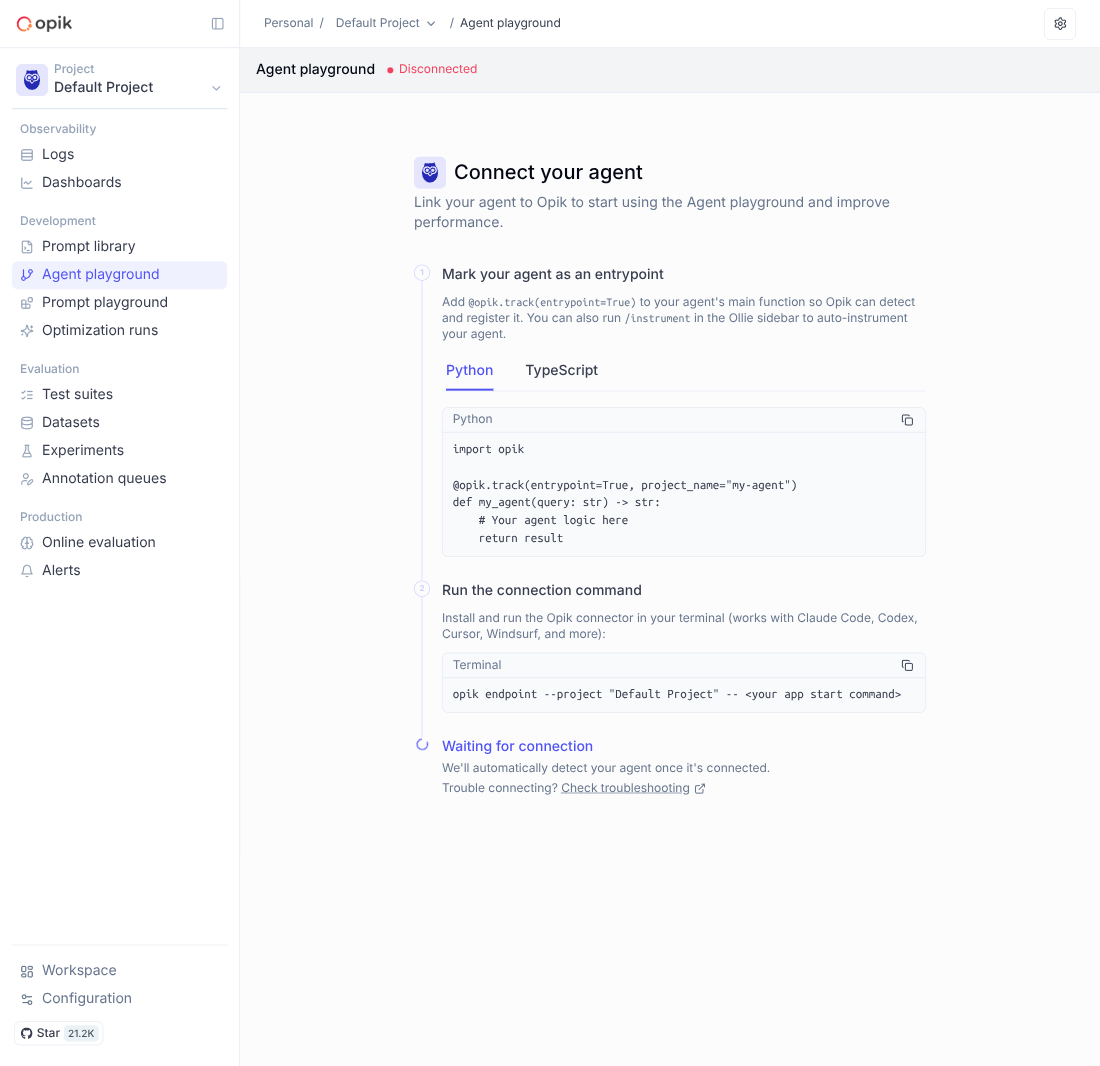Open Annotation queues

[x=119, y=478]
